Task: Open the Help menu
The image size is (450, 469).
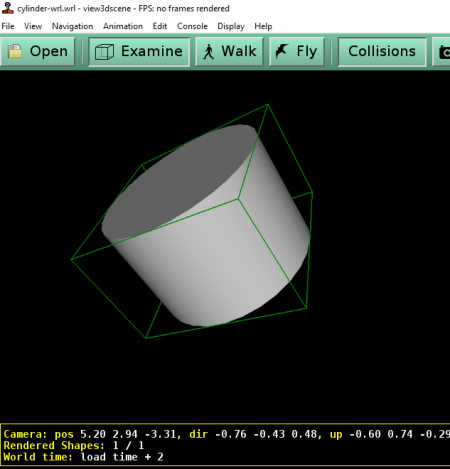Action: click(x=263, y=26)
